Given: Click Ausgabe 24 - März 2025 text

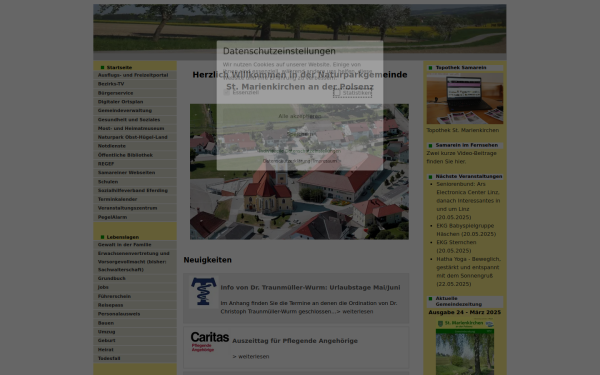Looking at the screenshot, I should [x=465, y=312].
